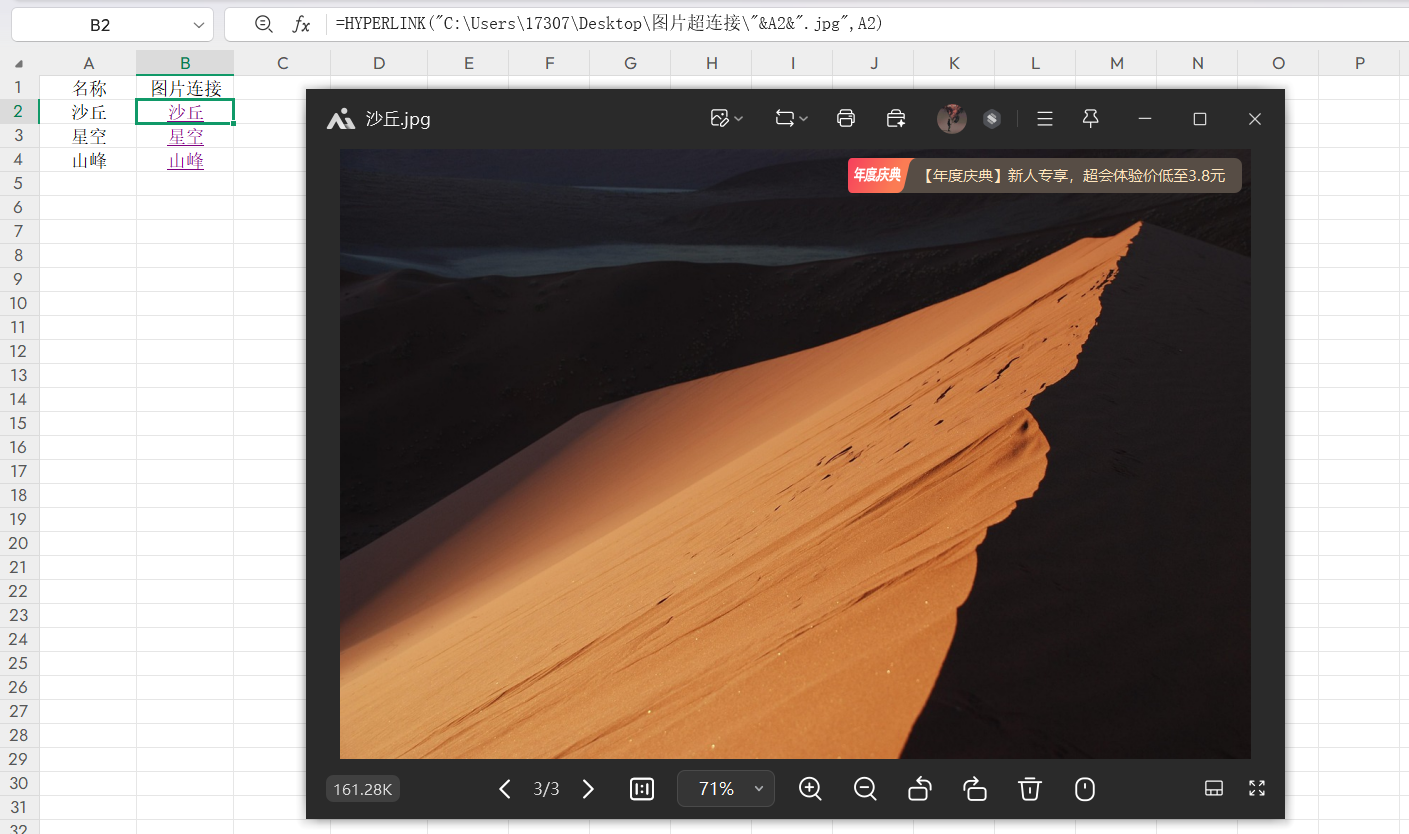
Task: Enter fullscreen view of the image
Action: tap(1257, 788)
